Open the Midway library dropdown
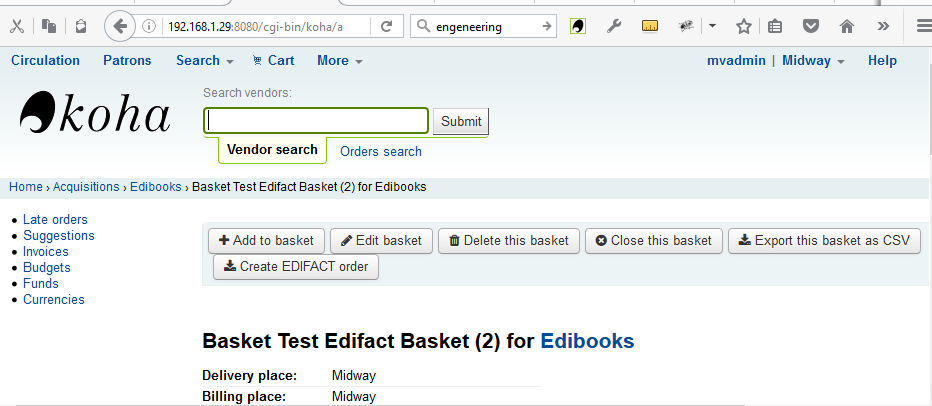 point(813,60)
